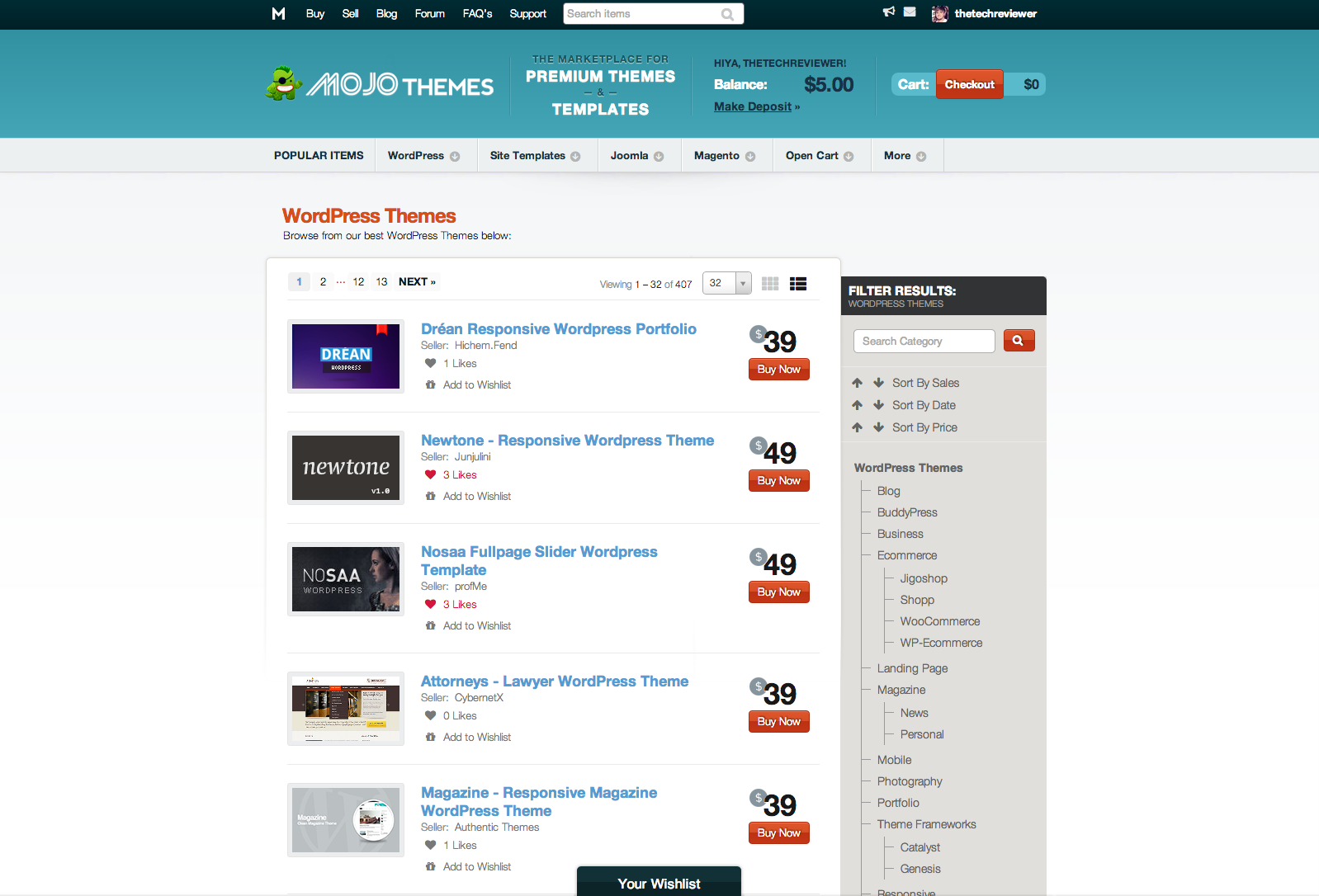Click the Checkout button
This screenshot has height=896, width=1319.
point(970,84)
